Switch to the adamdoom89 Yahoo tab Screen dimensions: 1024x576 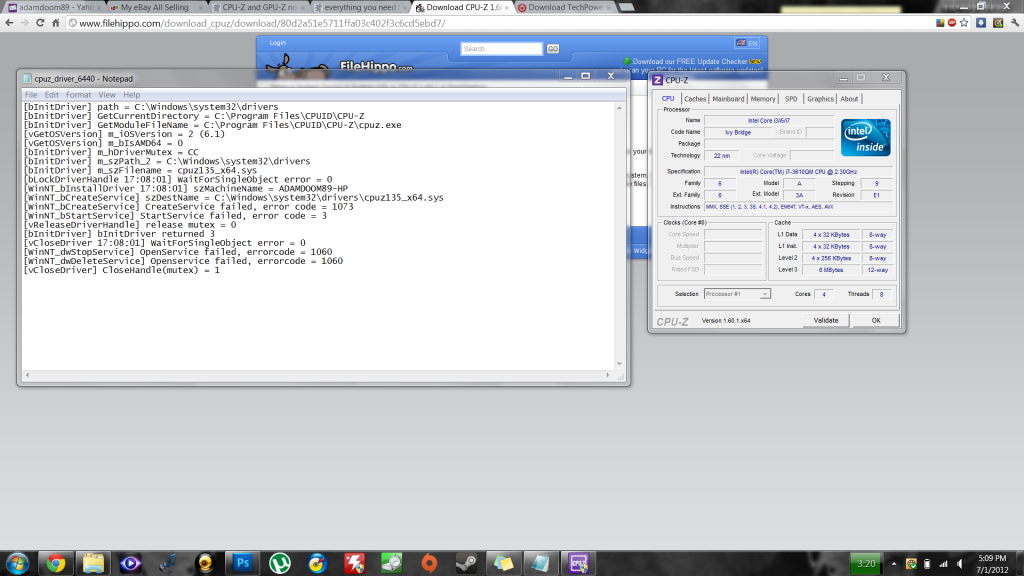(x=54, y=7)
